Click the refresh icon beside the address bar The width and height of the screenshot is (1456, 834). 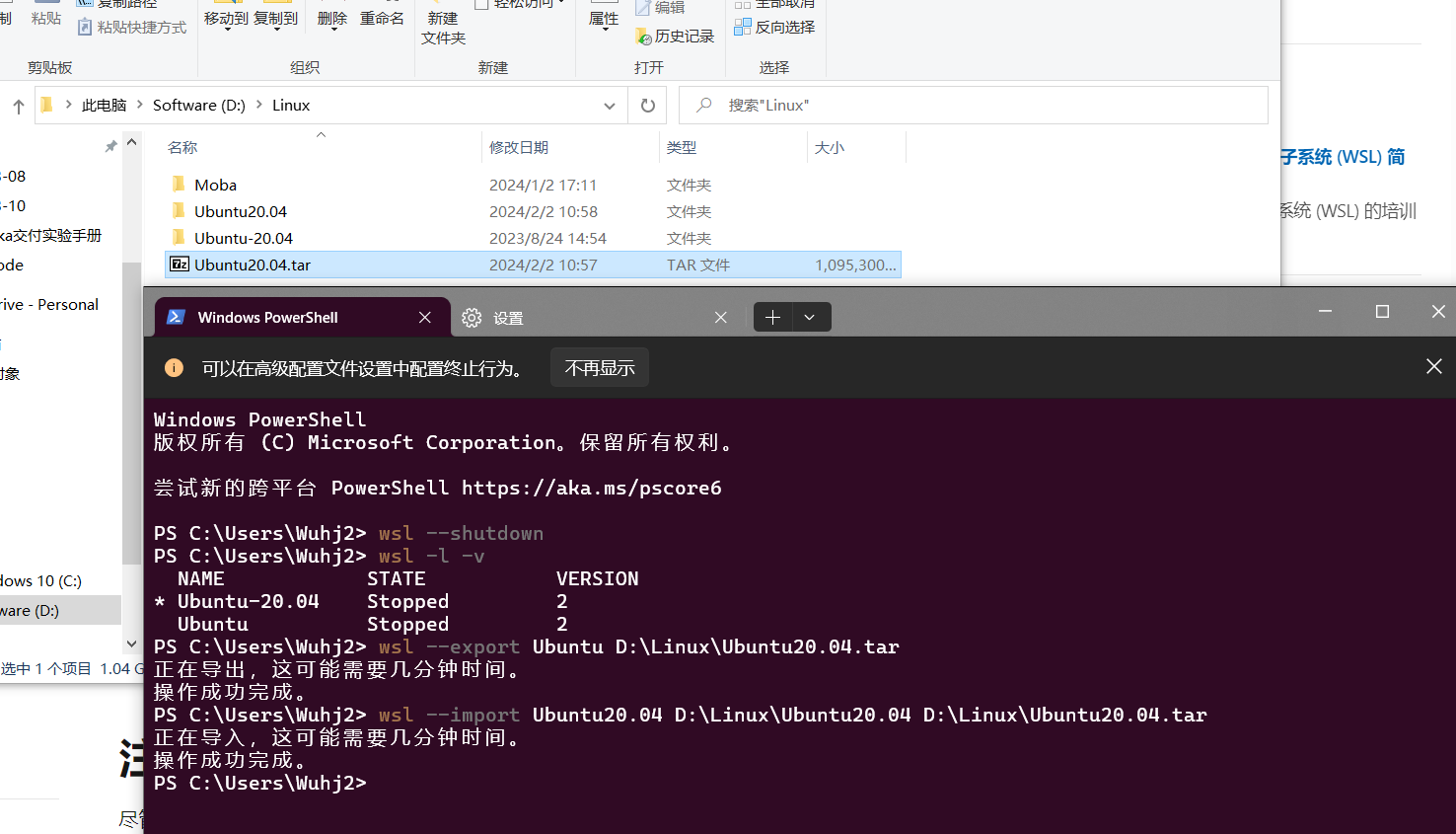647,106
